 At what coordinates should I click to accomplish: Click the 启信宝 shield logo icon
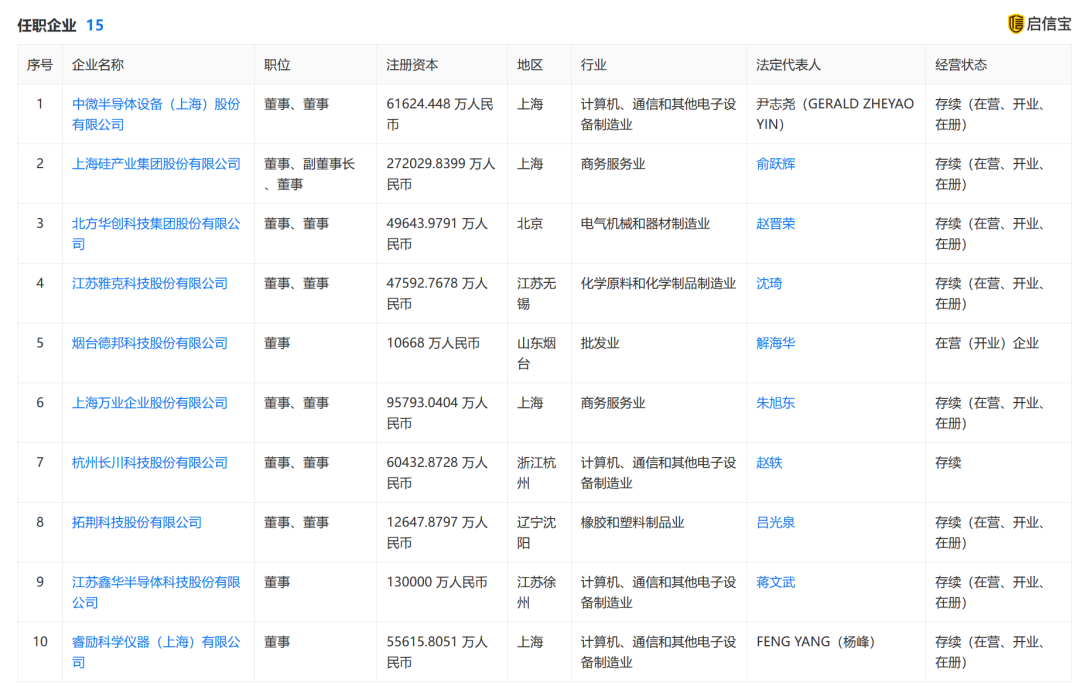(1015, 24)
